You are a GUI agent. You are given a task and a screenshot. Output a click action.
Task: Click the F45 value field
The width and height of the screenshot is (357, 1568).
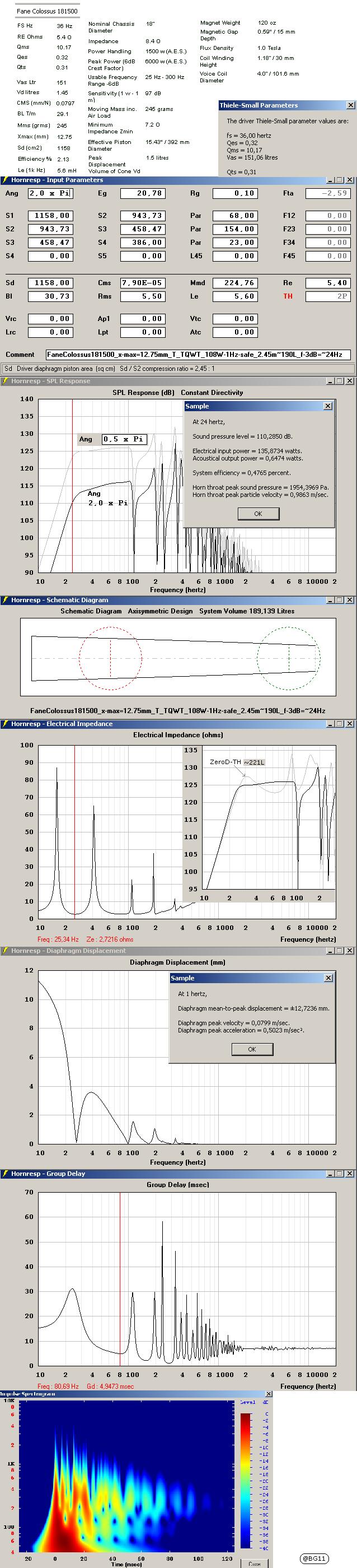coord(328,256)
